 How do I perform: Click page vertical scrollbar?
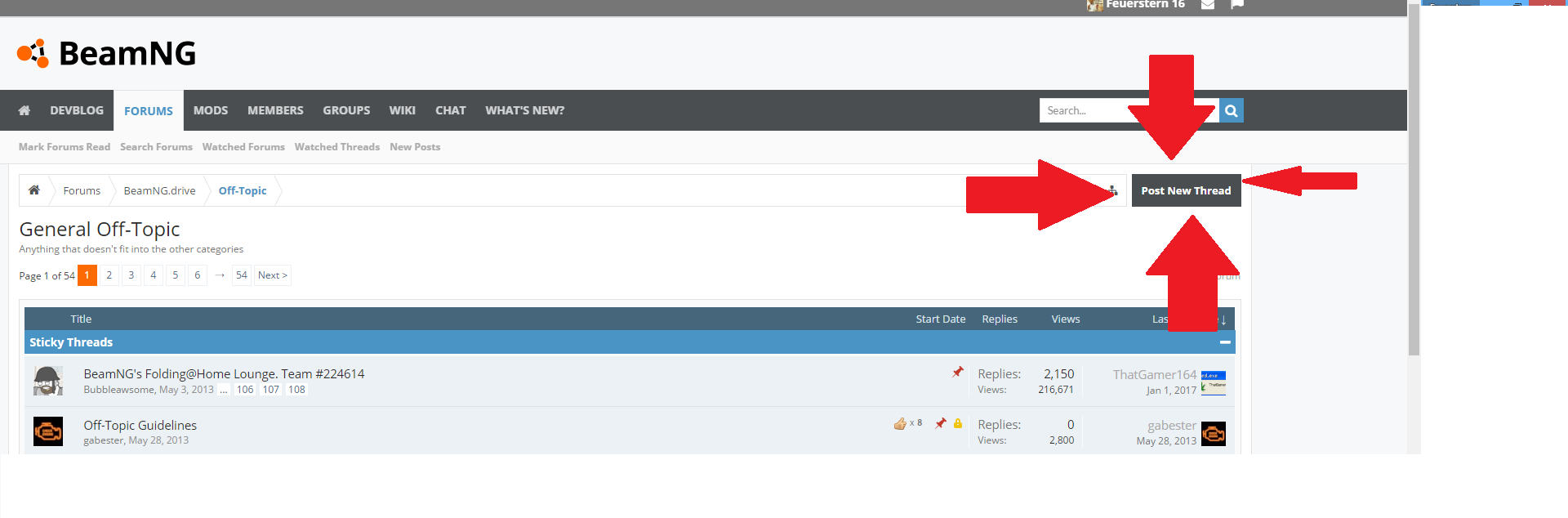[x=1414, y=180]
